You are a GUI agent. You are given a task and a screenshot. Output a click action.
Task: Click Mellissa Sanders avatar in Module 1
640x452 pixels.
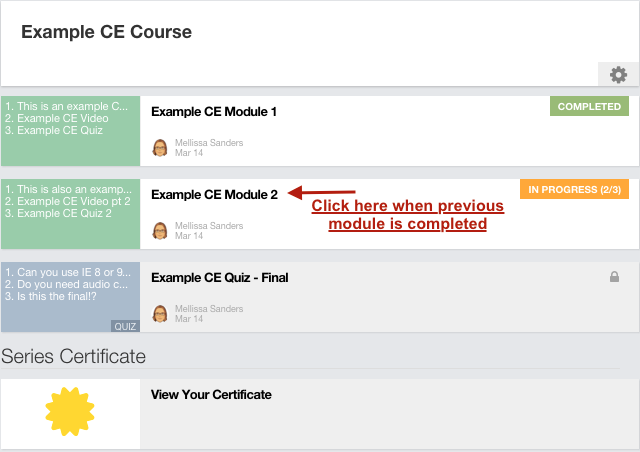tap(160, 148)
